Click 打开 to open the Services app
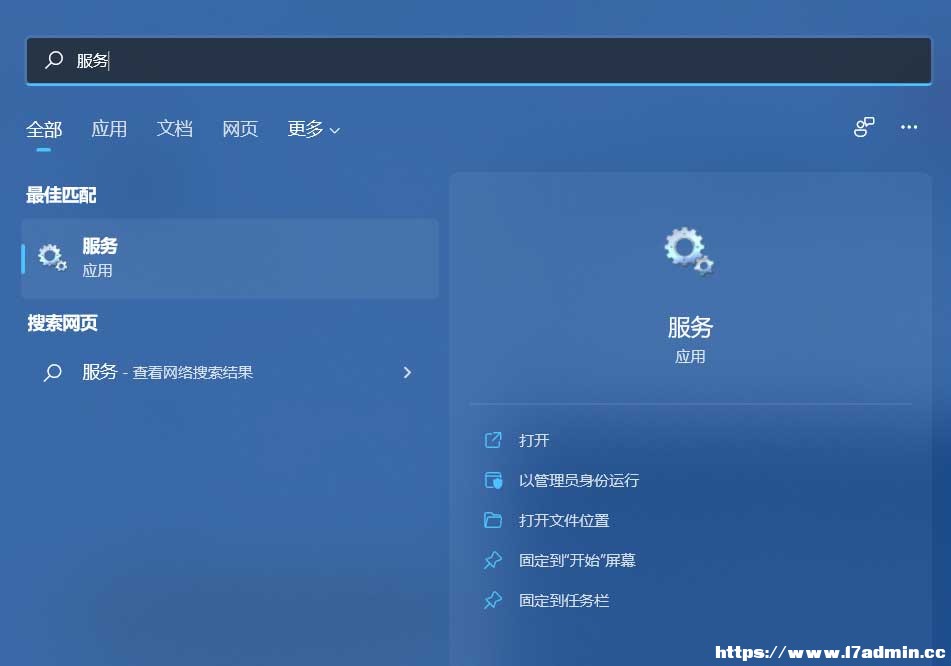This screenshot has height=666, width=951. tap(534, 440)
